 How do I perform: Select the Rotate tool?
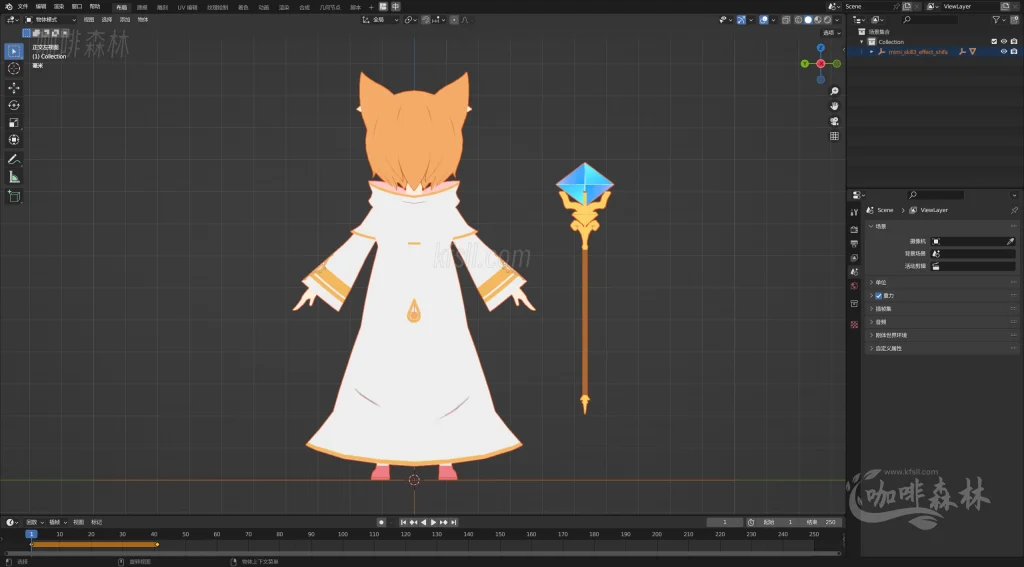(x=14, y=105)
